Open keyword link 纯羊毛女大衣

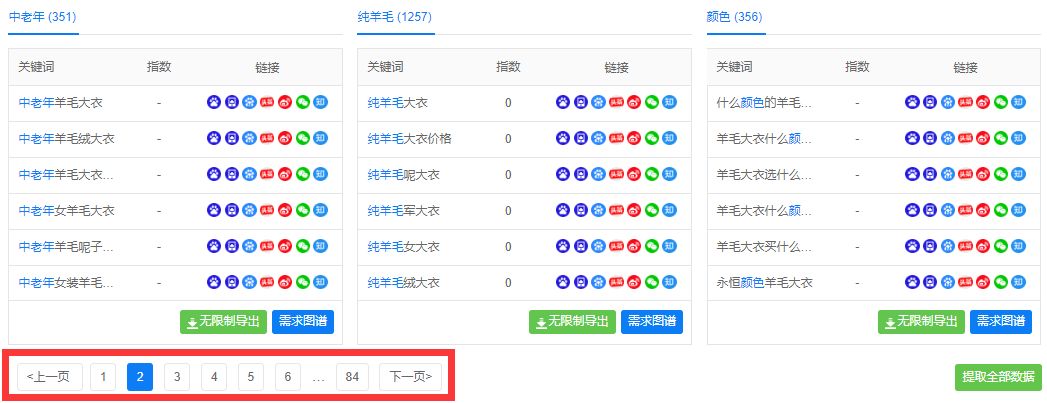[404, 247]
